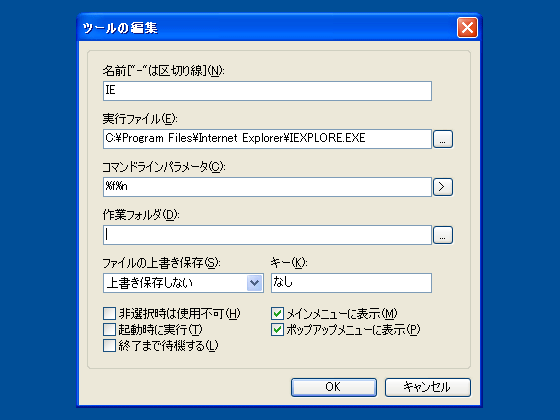Viewport: 560px width, 420px height.
Task: Enable 終了まで待機する checkbox
Action: tap(109, 345)
